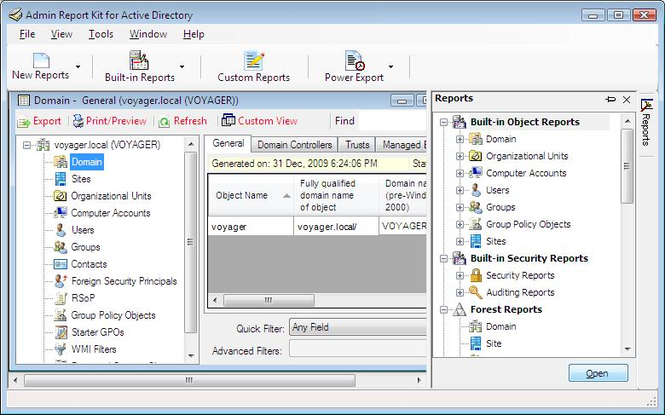Expand Group Policy Objects in Reports panel

click(x=460, y=224)
